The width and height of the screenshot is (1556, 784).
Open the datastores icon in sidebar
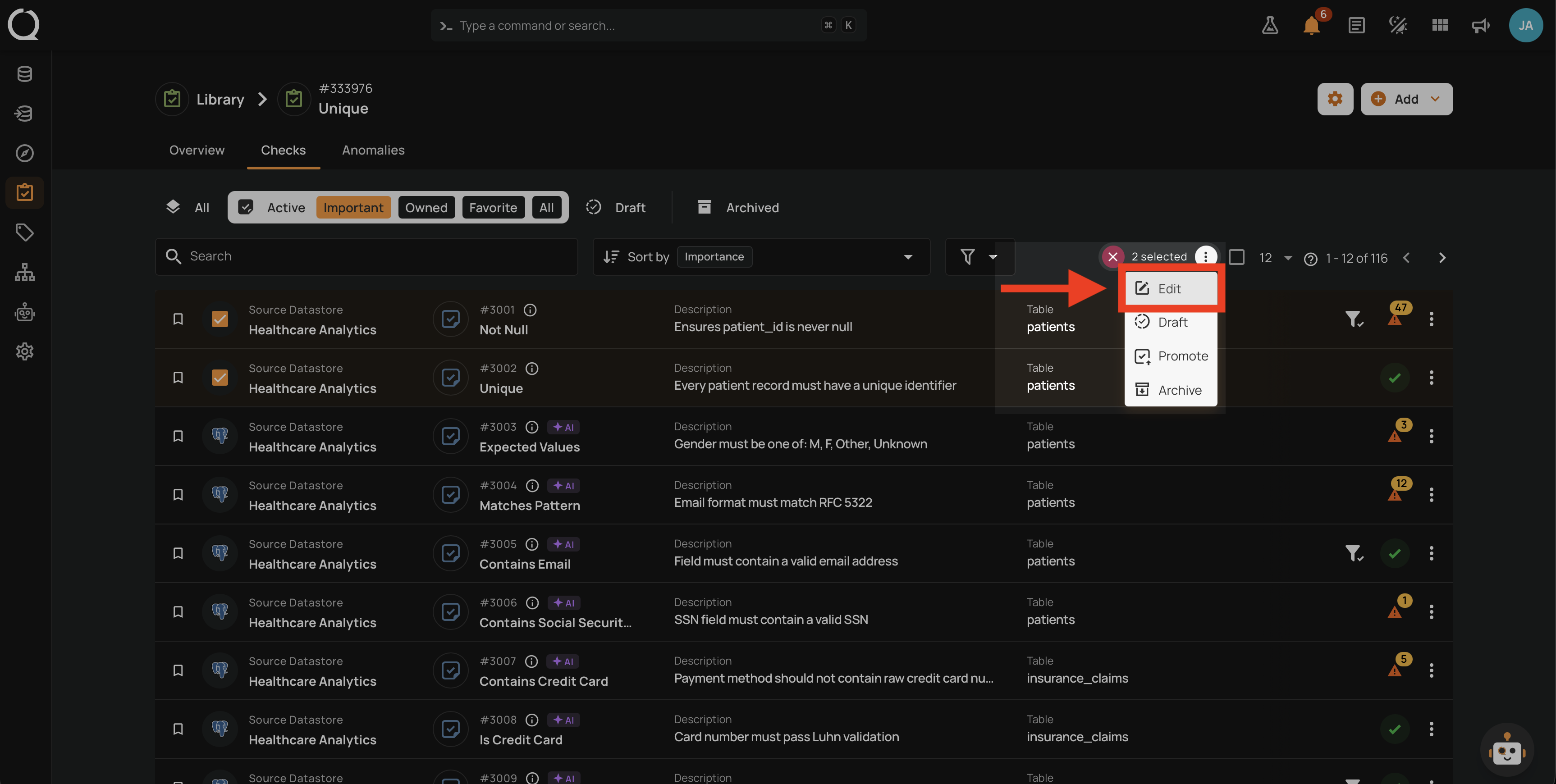(x=24, y=74)
